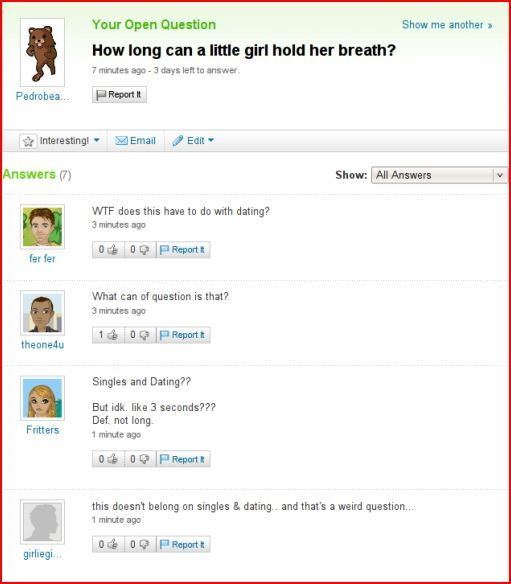Viewport: 511px width, 584px height.
Task: Click thumbs down on fer fer's answer
Action: pos(140,250)
